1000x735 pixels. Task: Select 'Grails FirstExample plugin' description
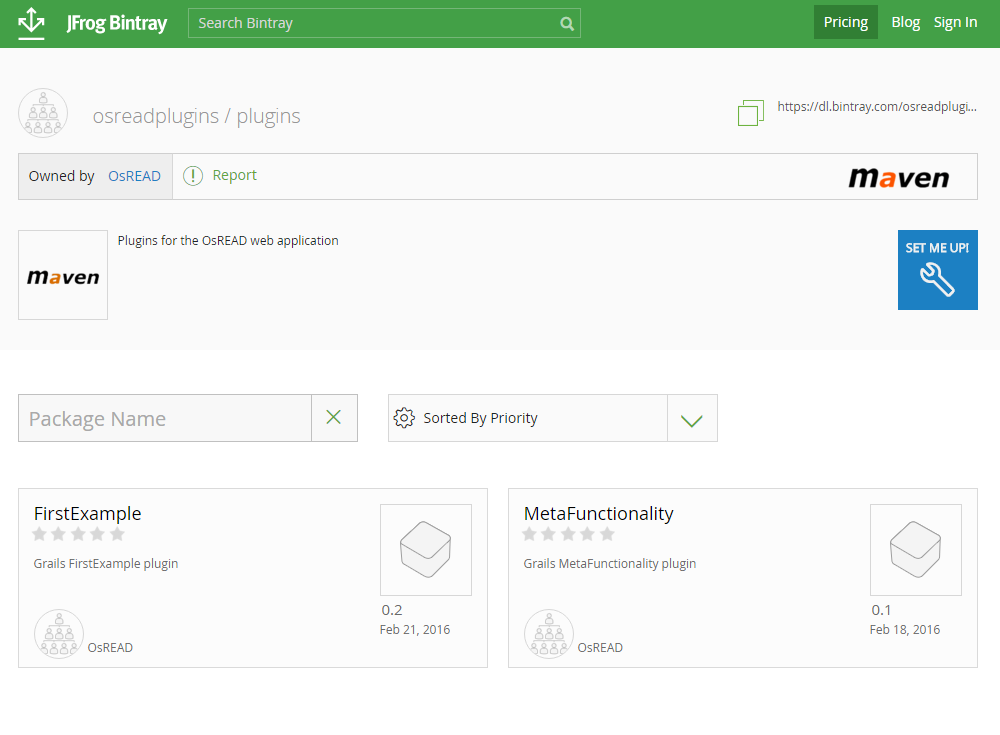pyautogui.click(x=106, y=563)
